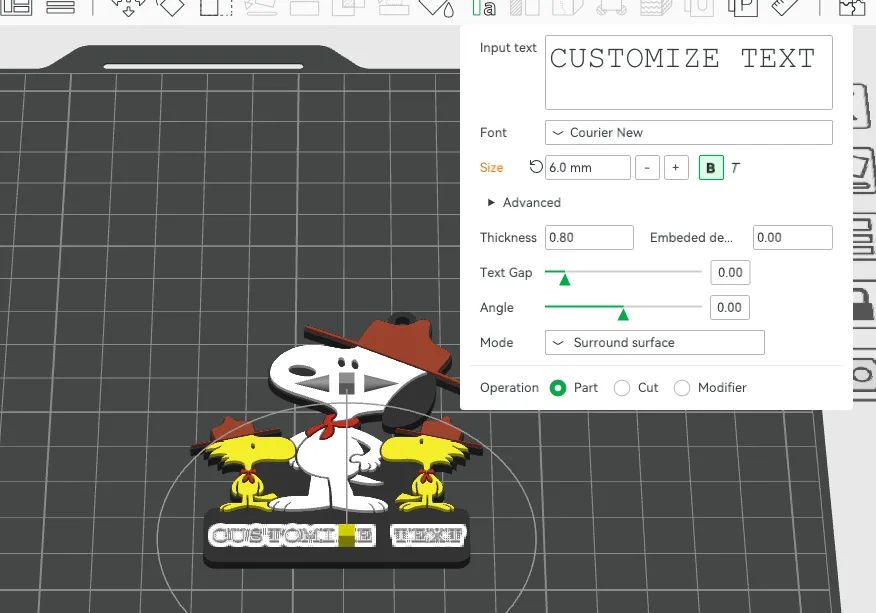Click the orange Size label

pos(492,168)
